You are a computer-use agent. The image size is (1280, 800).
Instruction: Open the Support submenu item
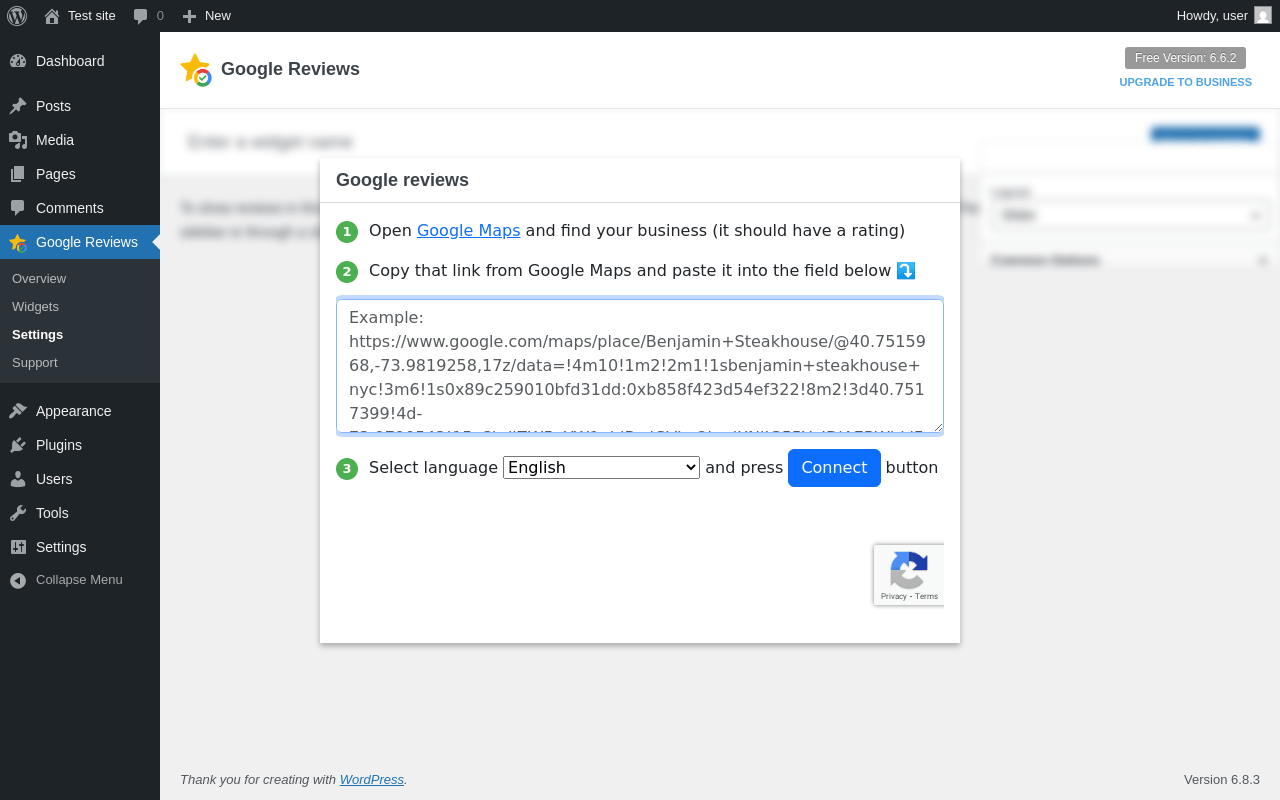click(35, 363)
